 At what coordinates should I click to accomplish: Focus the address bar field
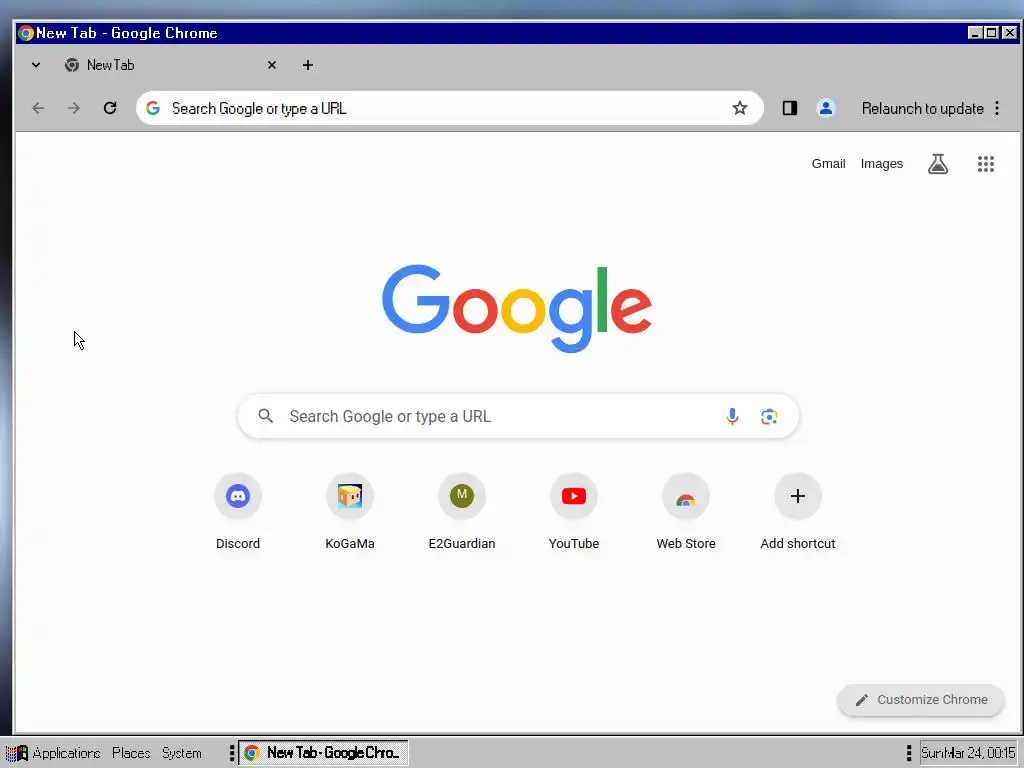[449, 108]
